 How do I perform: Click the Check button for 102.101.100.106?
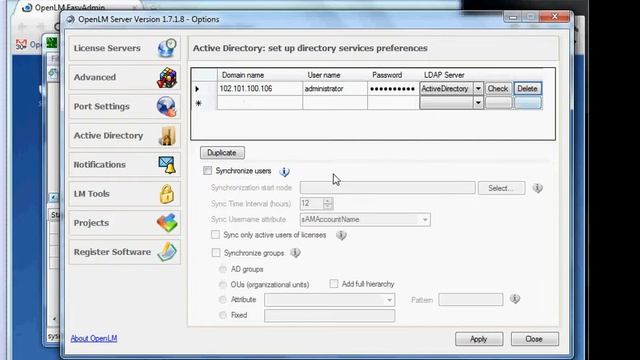point(498,89)
